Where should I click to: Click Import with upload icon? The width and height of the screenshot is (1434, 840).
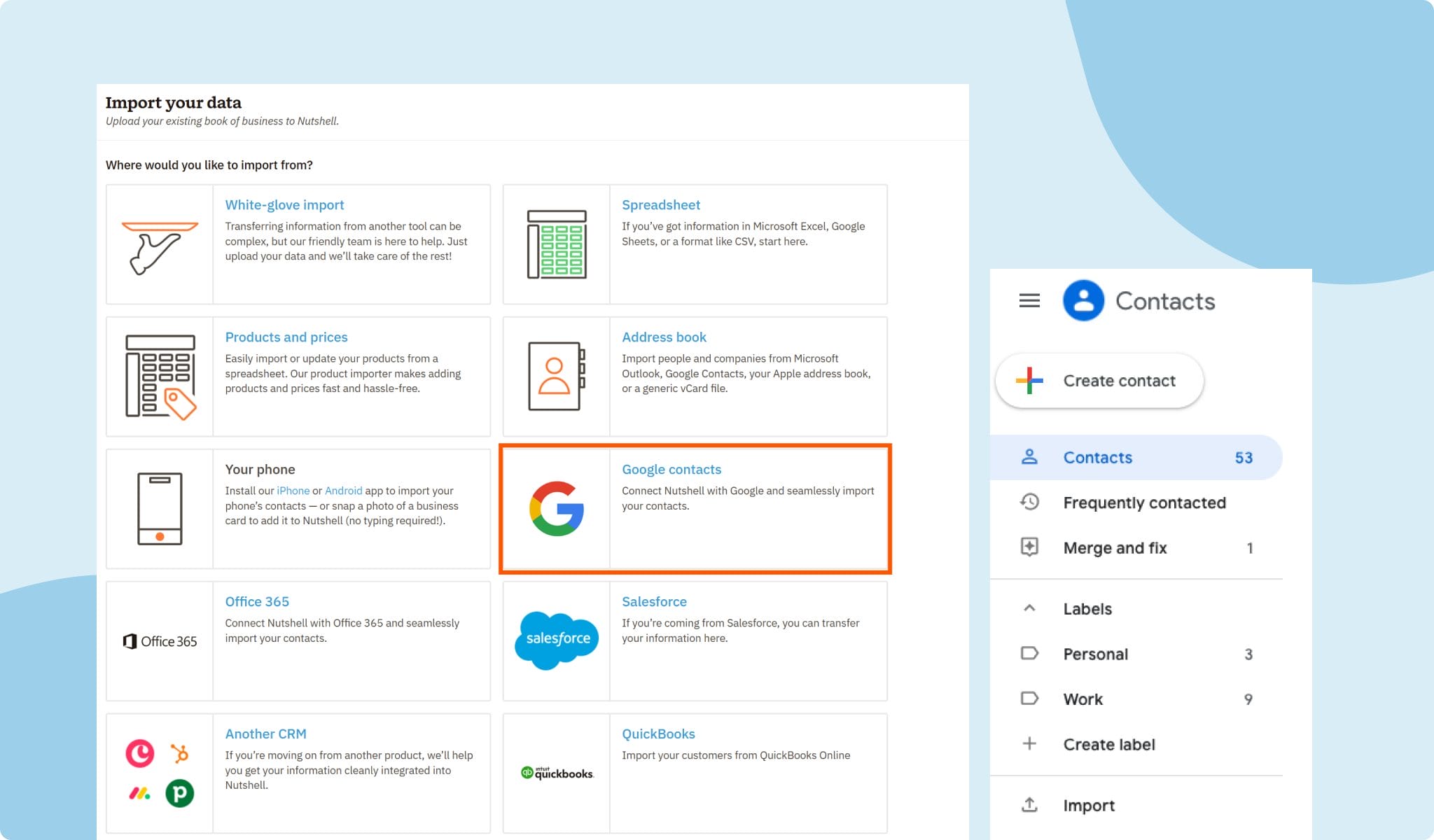coord(1088,806)
